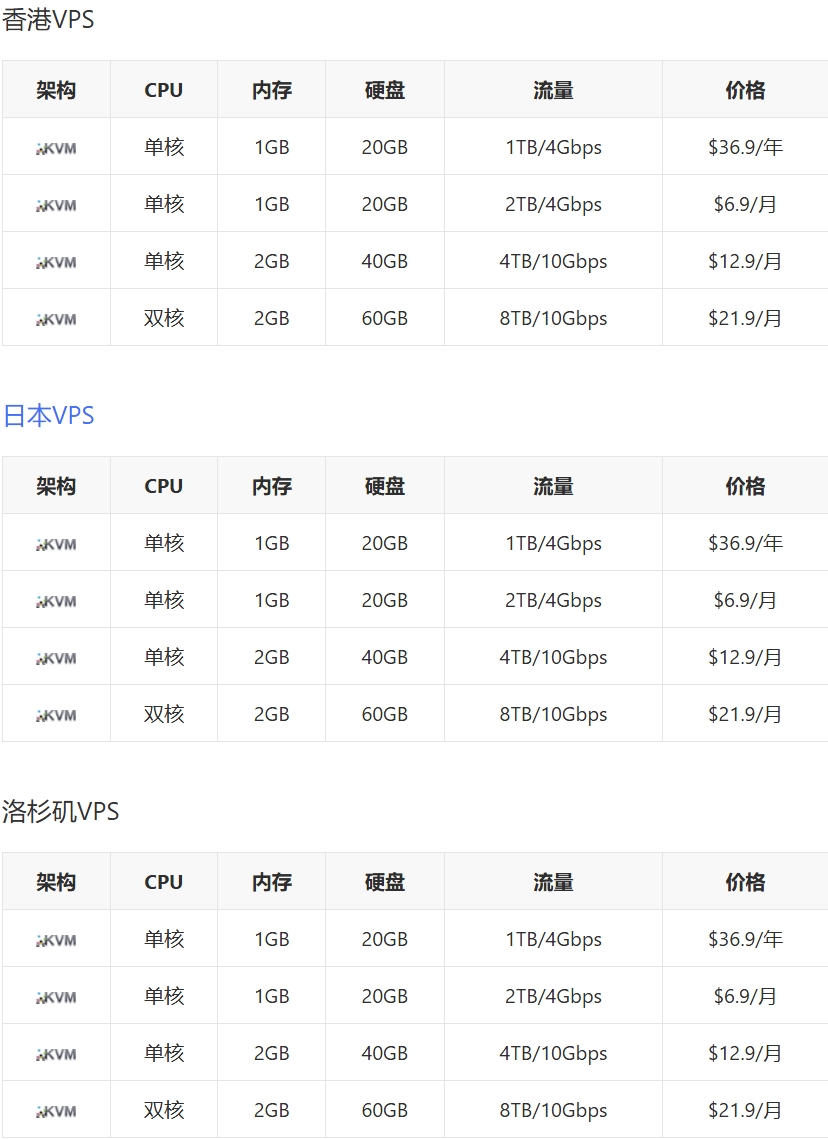Image resolution: width=828 pixels, height=1139 pixels.
Task: Select CPU header in 香港VPS table
Action: tap(163, 90)
